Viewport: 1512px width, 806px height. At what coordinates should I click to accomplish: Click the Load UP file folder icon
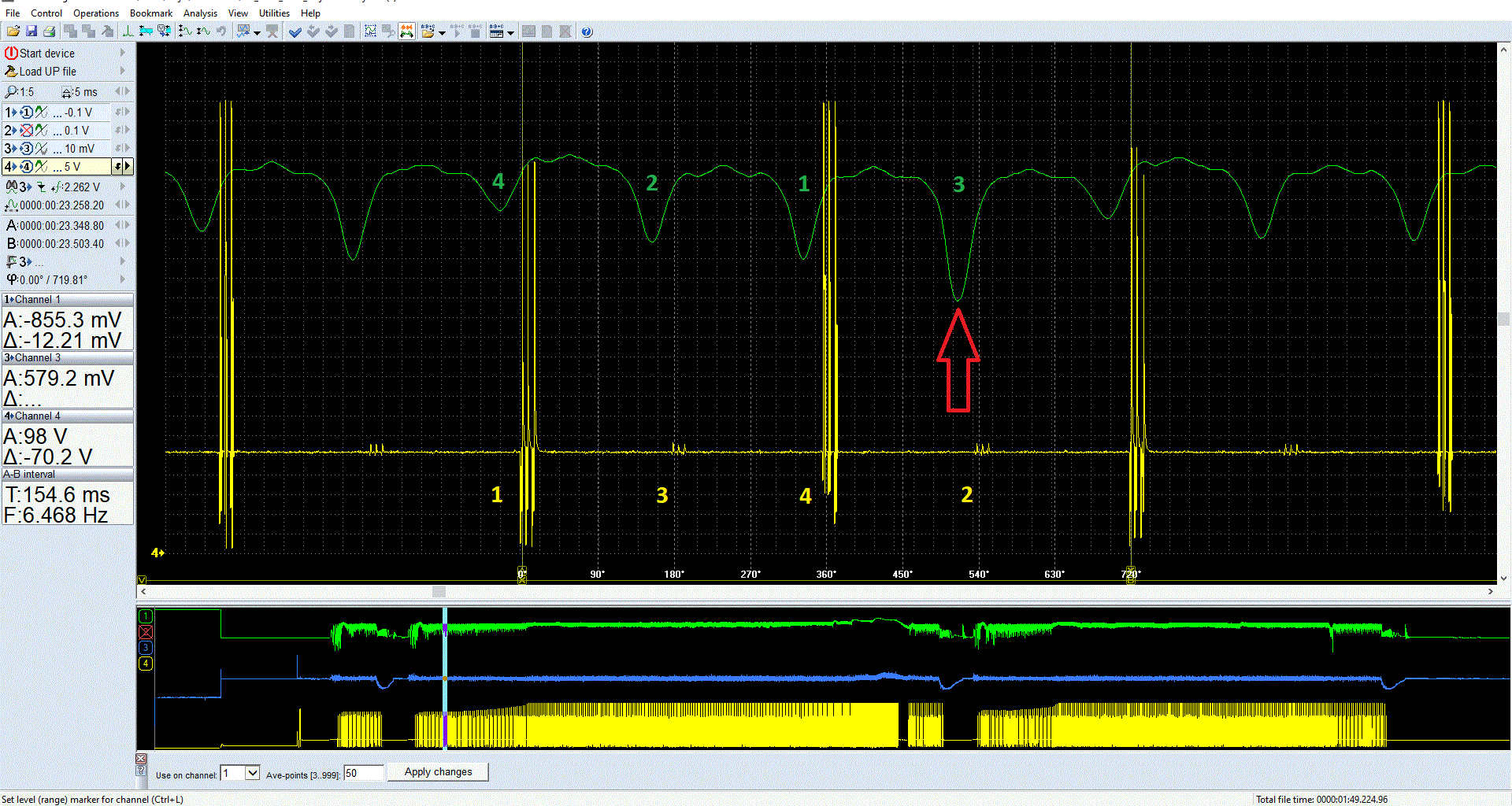tap(11, 71)
